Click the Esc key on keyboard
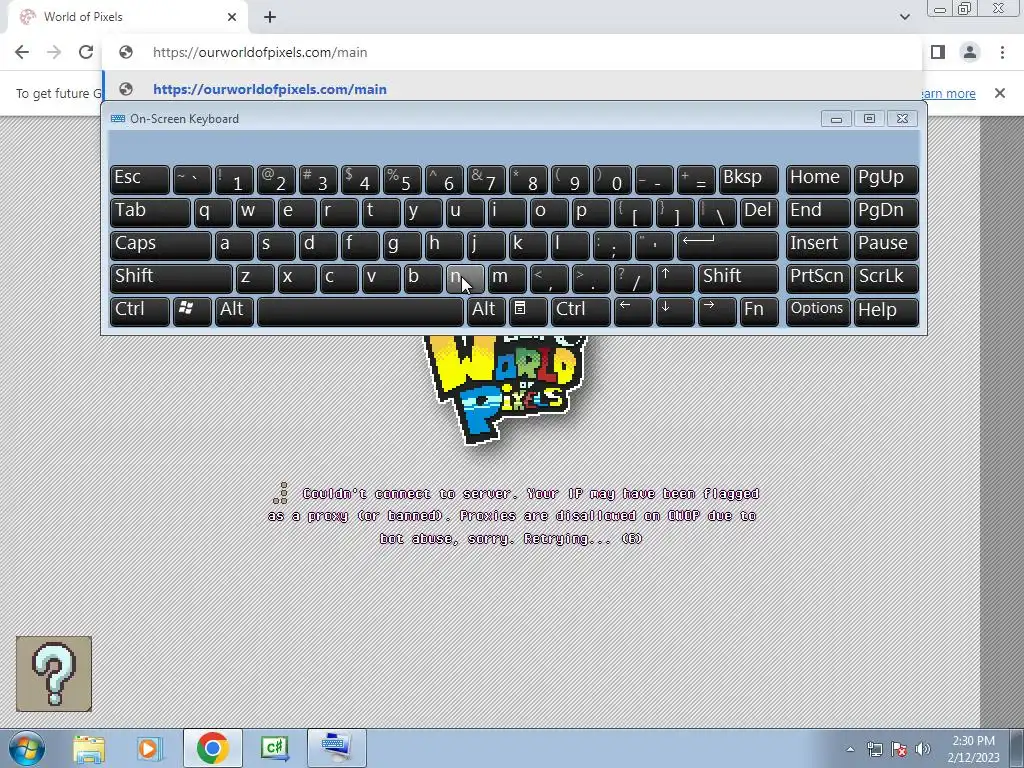The height and width of the screenshot is (768, 1024). [140, 179]
